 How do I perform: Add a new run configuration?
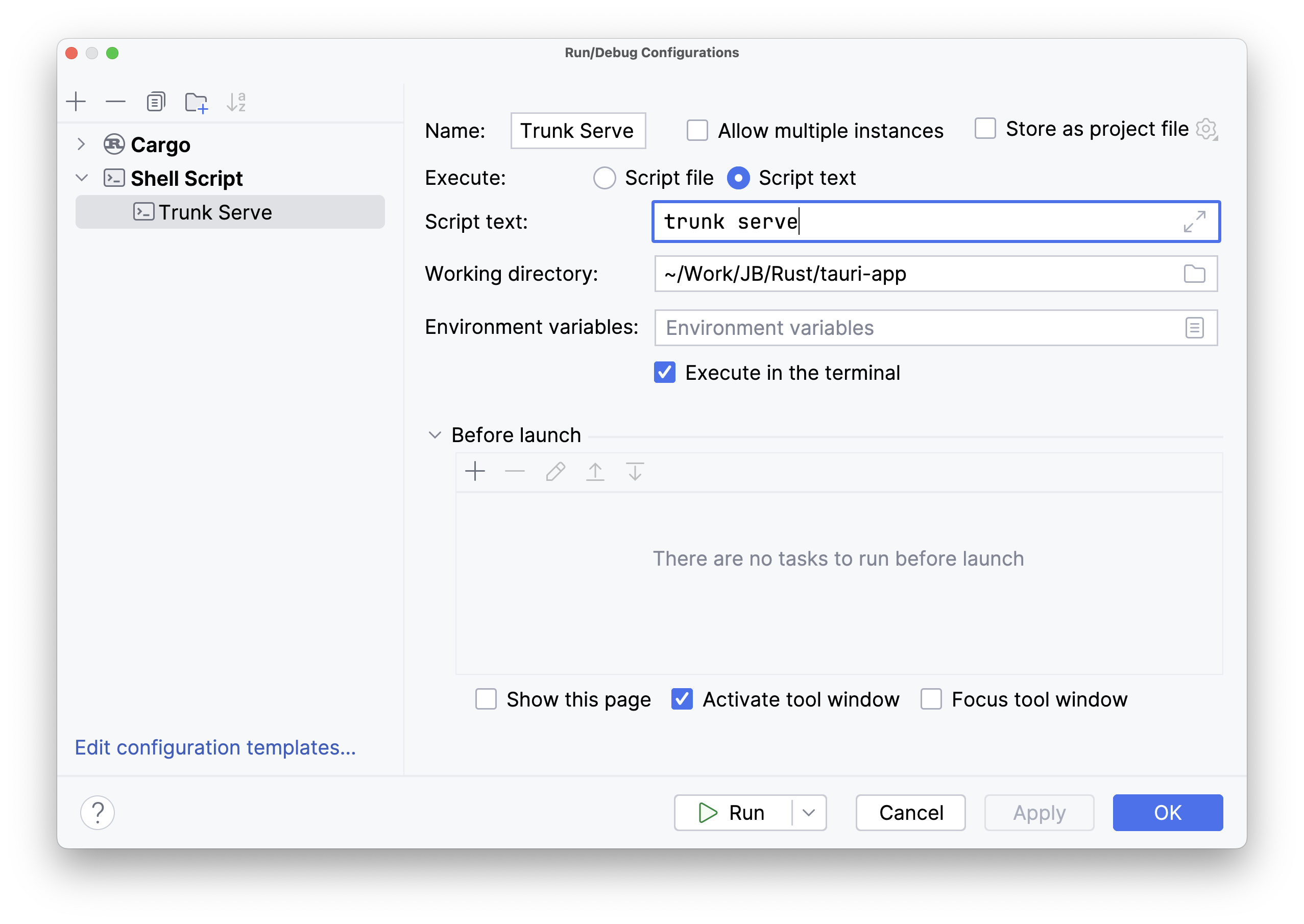(x=76, y=102)
